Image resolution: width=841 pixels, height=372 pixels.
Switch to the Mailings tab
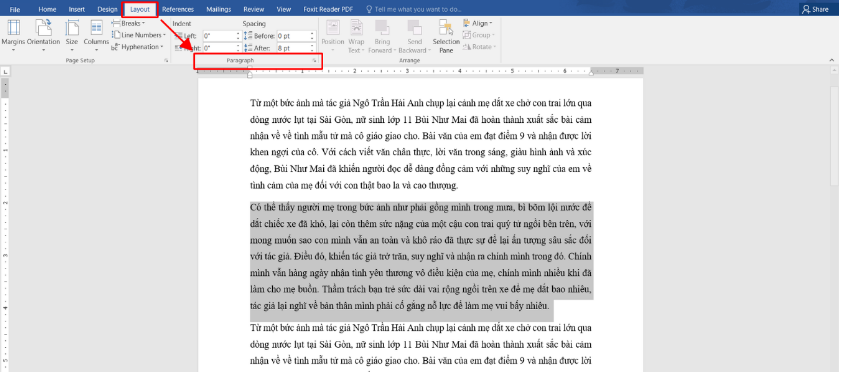pos(218,9)
